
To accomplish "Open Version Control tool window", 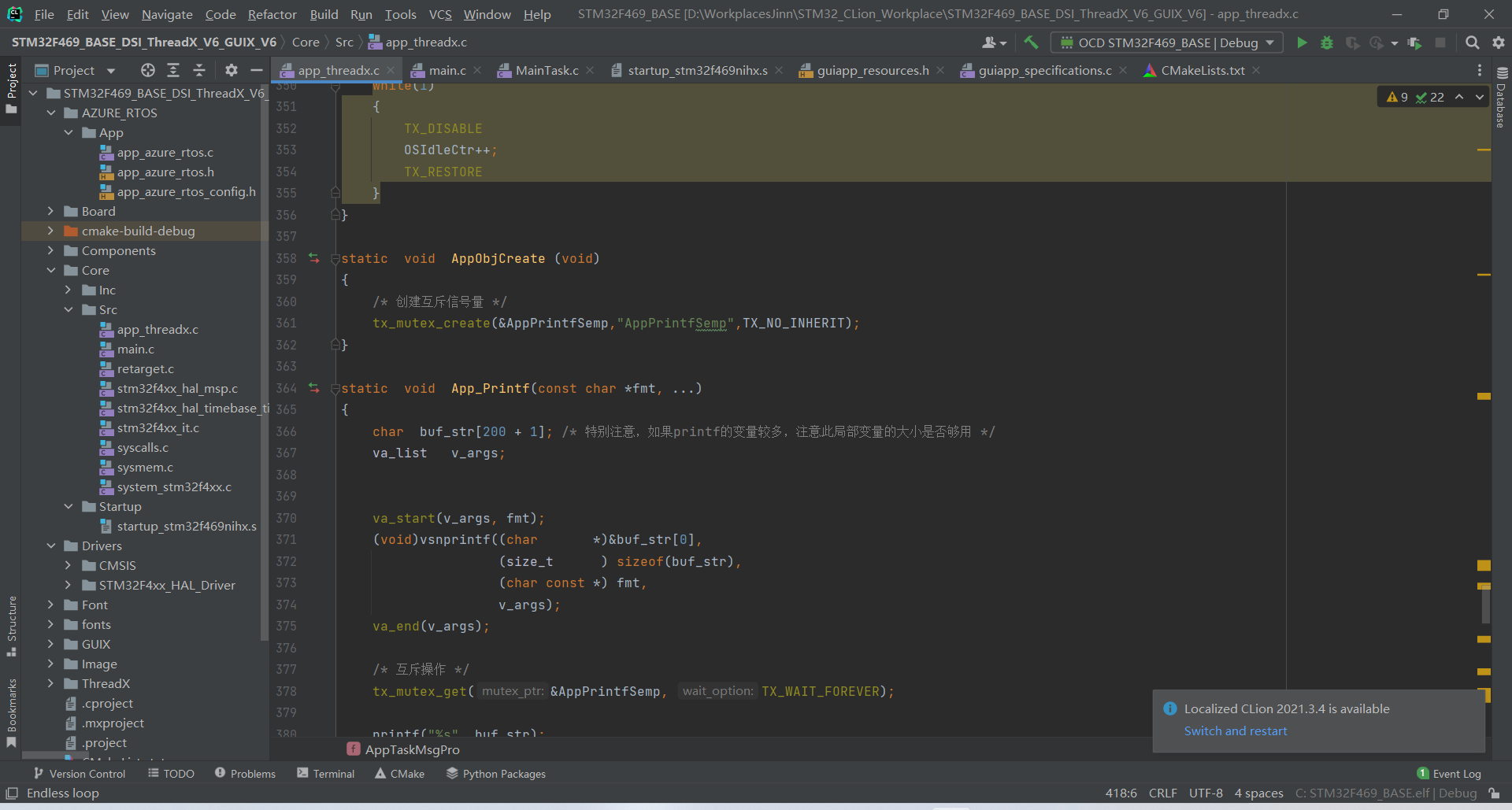I will coord(79,774).
